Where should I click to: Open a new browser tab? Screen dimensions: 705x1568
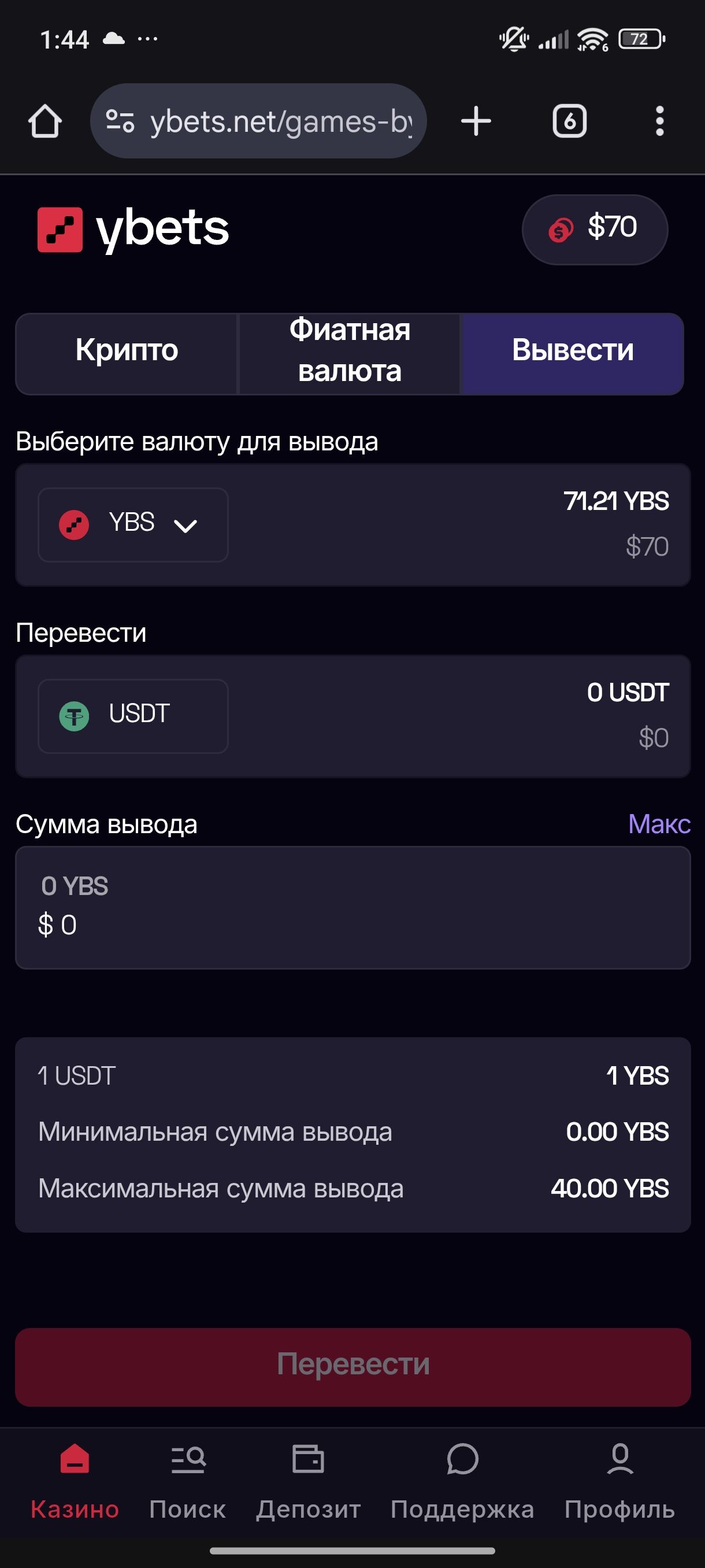[476, 121]
